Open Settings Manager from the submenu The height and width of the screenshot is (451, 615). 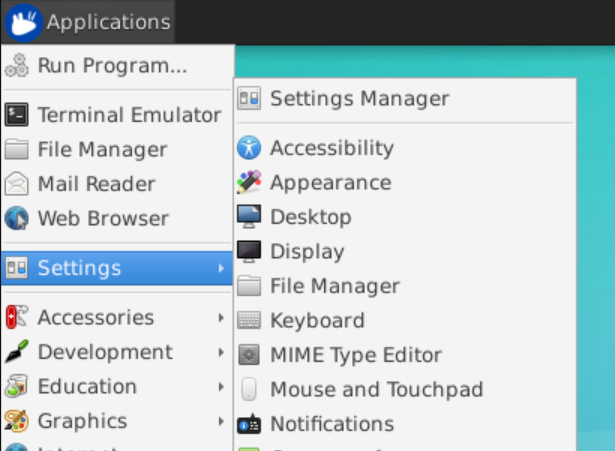[359, 98]
